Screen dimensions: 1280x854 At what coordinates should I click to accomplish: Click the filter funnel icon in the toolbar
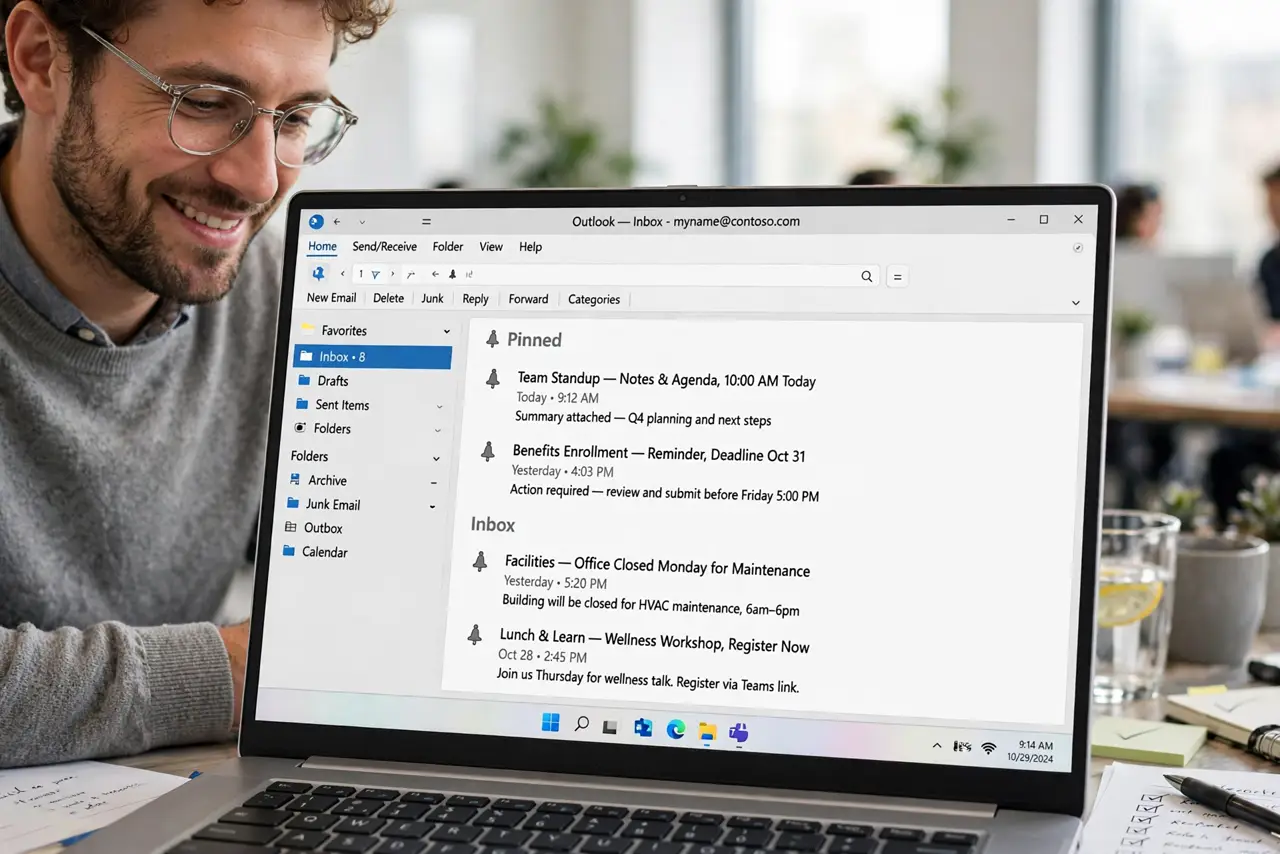pos(375,274)
